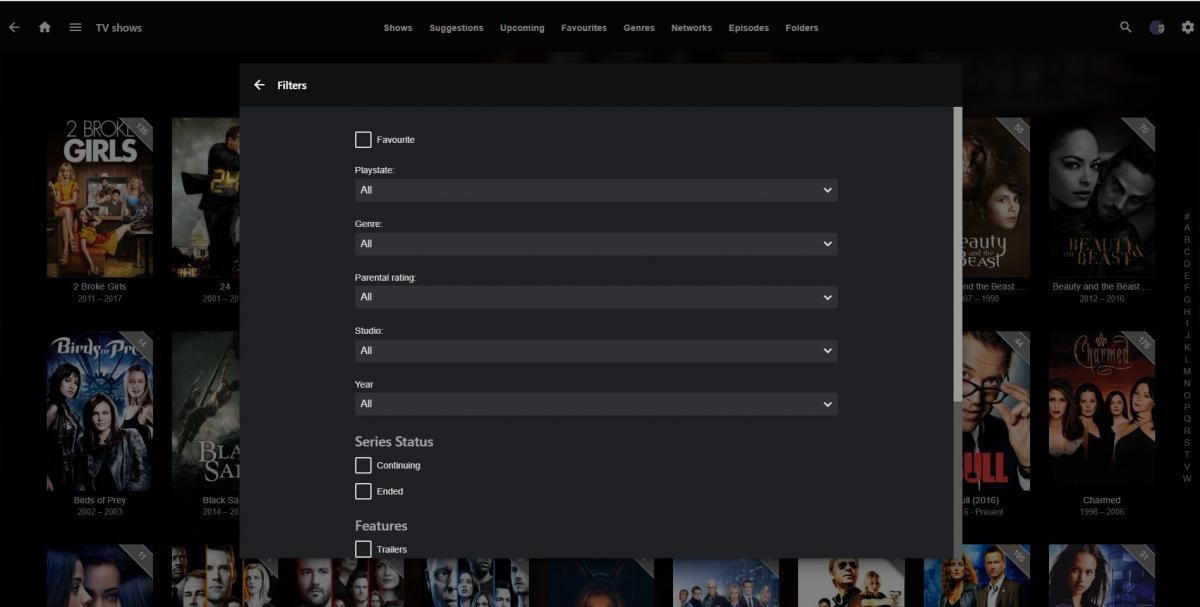1200x607 pixels.
Task: Open the settings gear icon
Action: [x=1188, y=27]
